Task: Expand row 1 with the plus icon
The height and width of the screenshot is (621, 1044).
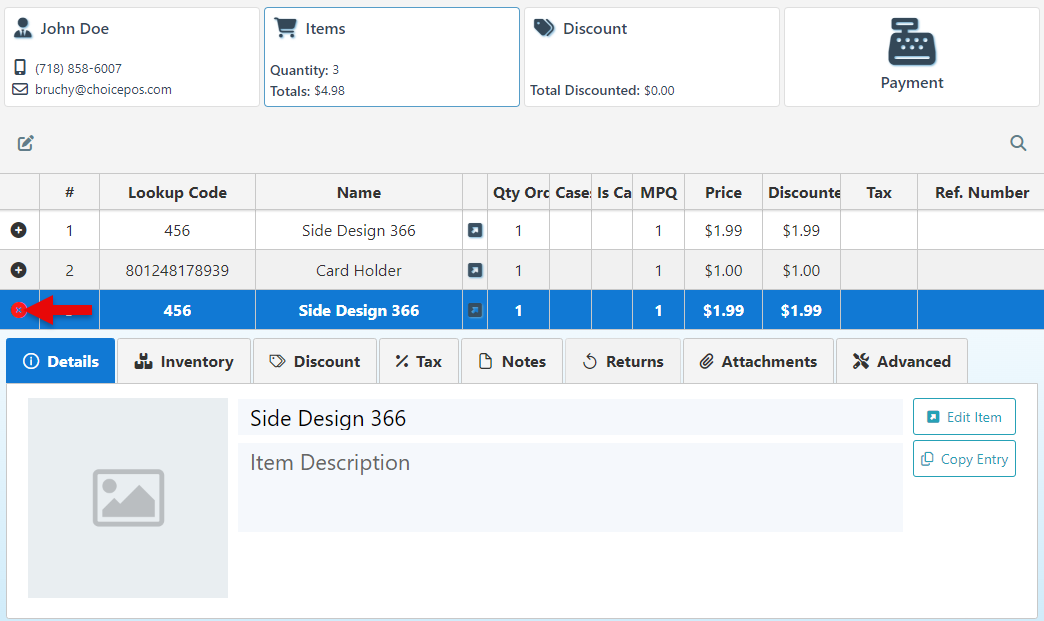Action: point(19,230)
